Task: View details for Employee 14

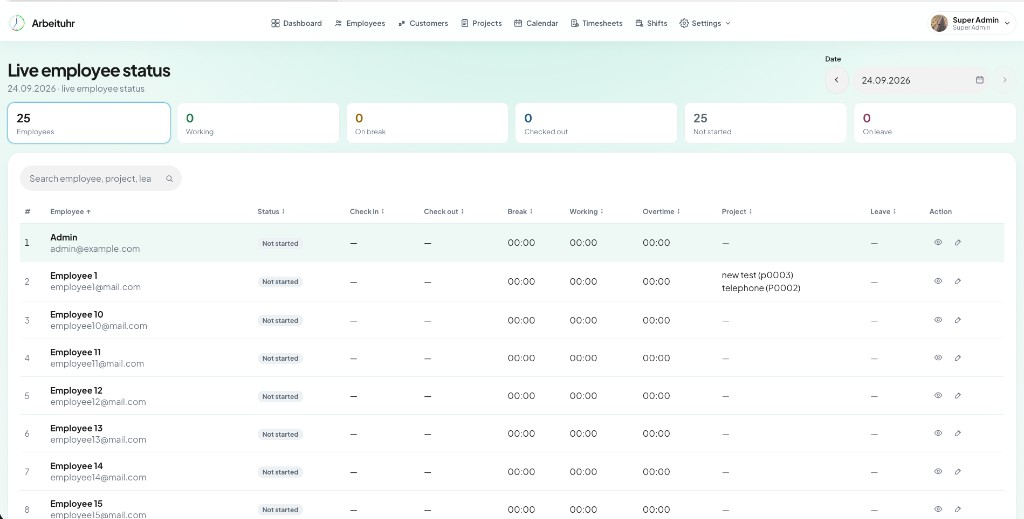Action: (938, 471)
